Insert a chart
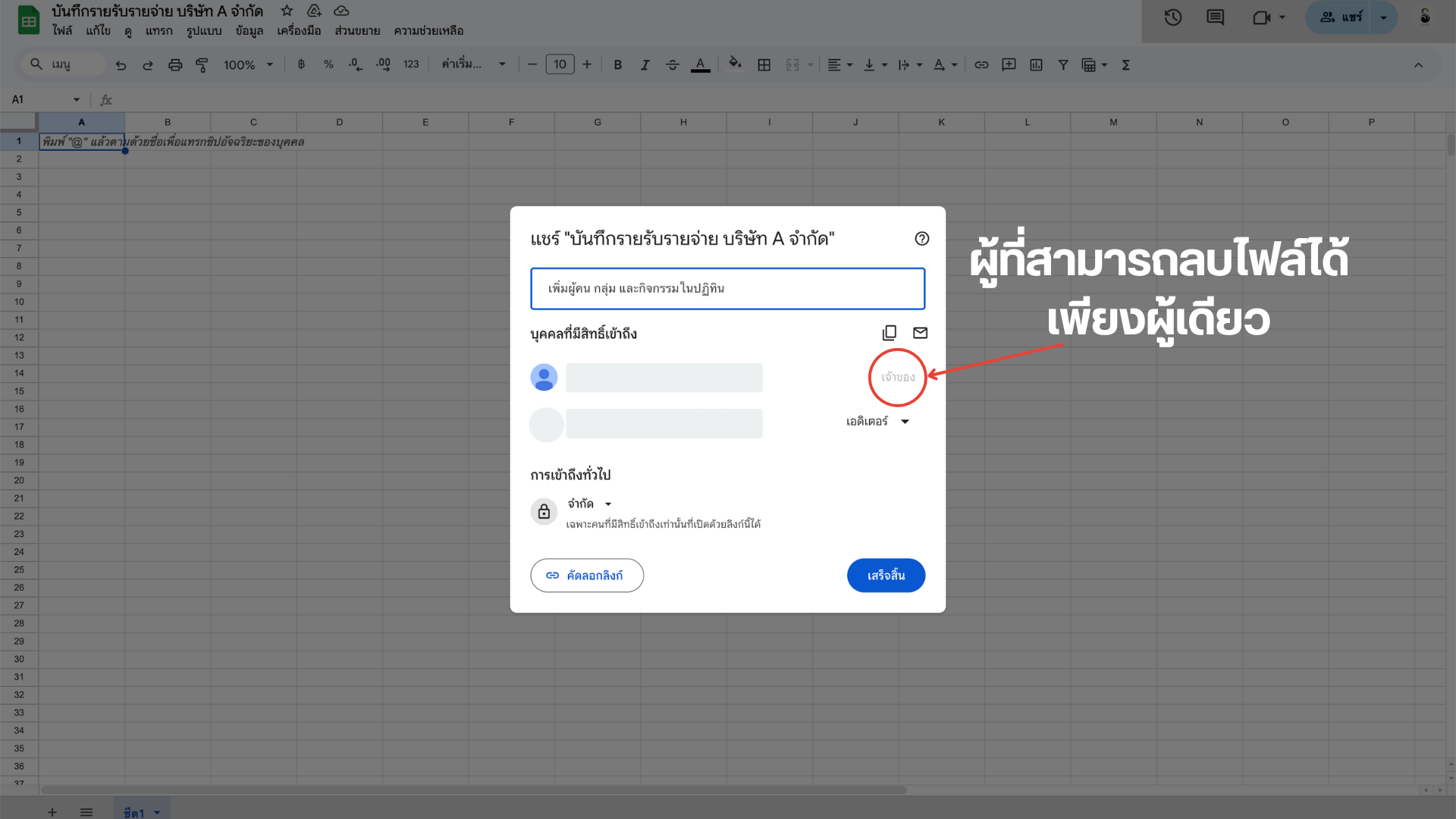Viewport: 1456px width, 819px height. pyautogui.click(x=1036, y=65)
